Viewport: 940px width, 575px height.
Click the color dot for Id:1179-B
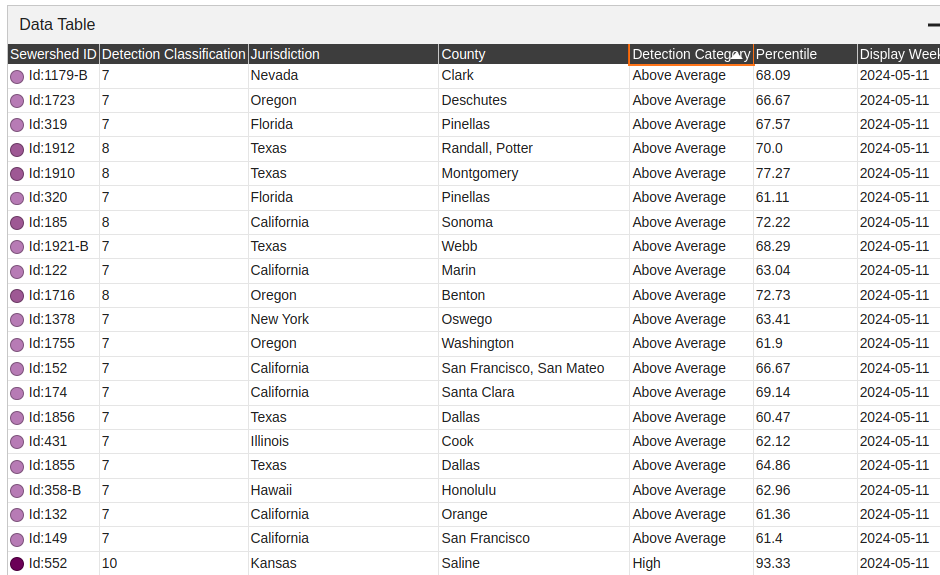(17, 76)
